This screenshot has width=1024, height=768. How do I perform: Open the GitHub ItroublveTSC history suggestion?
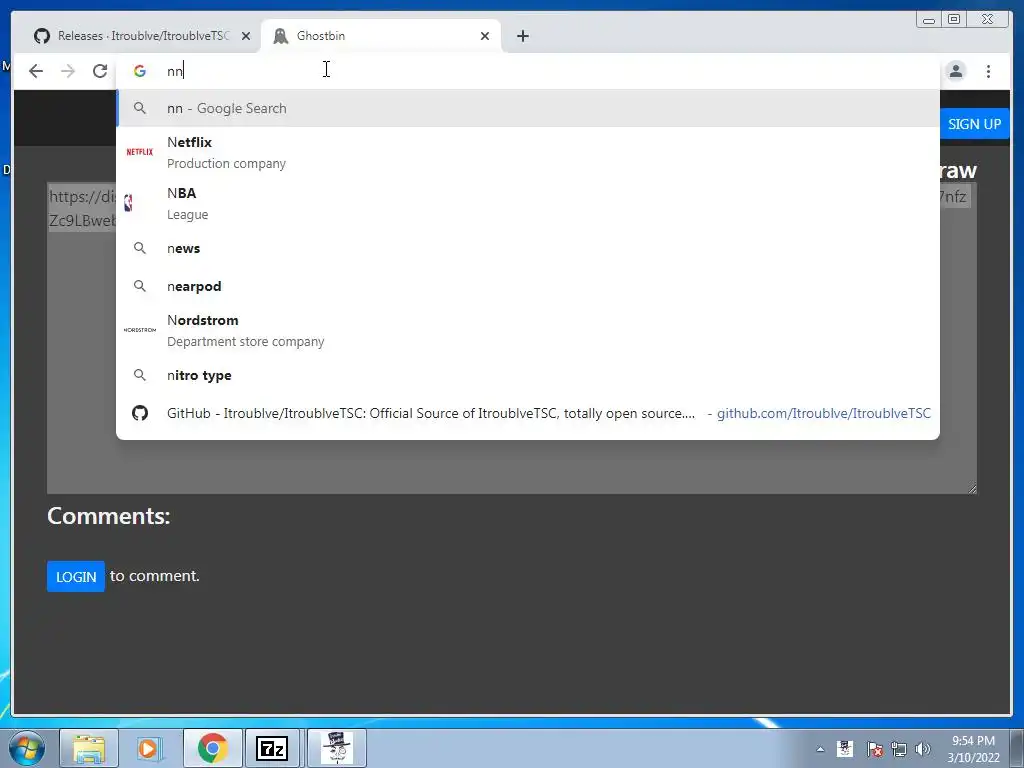[x=528, y=413]
